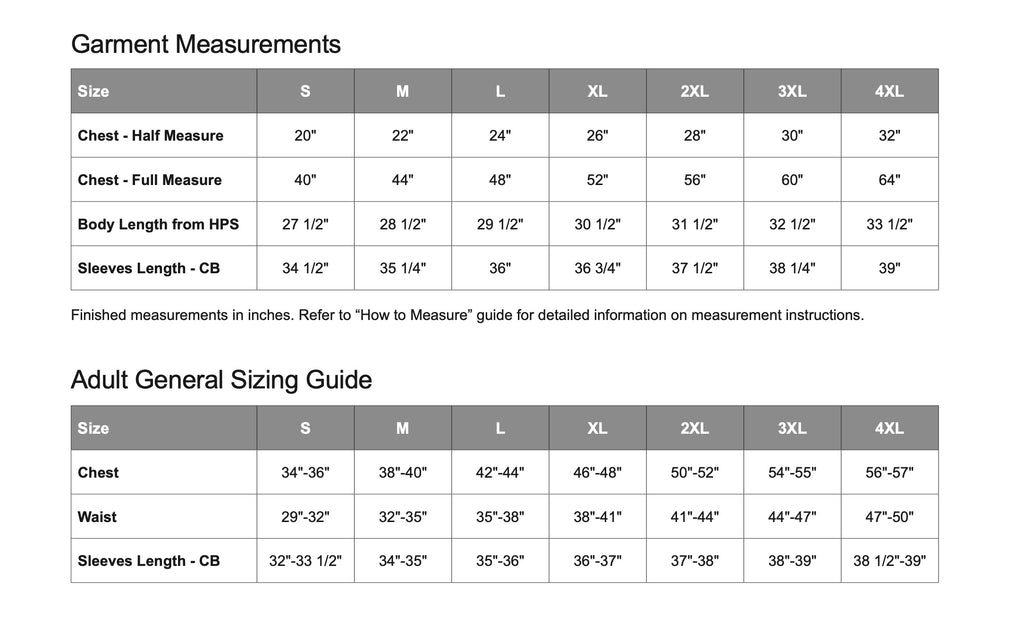Click the 3XL header in Sizing Guide table
This screenshot has width=1024, height=632.
coord(792,428)
